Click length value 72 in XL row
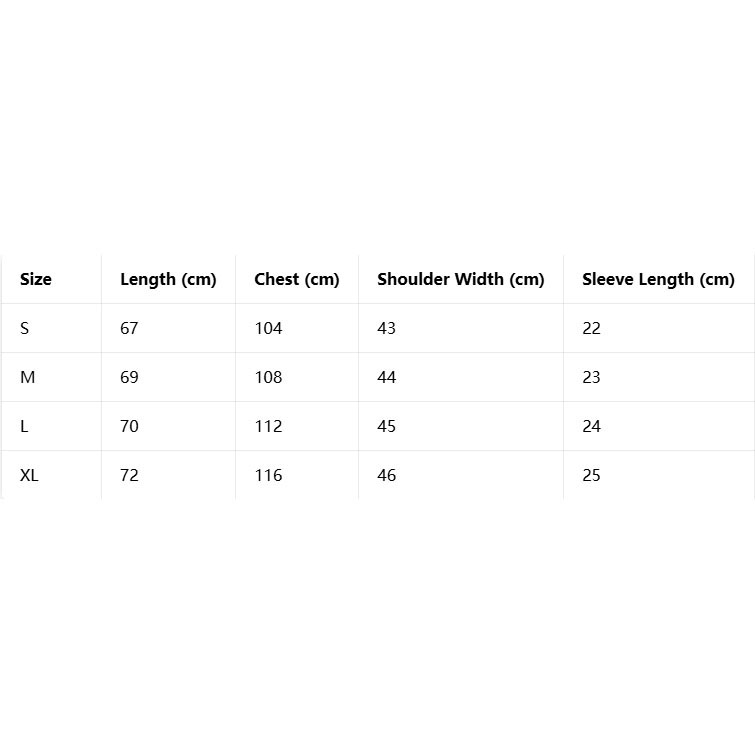 [129, 475]
